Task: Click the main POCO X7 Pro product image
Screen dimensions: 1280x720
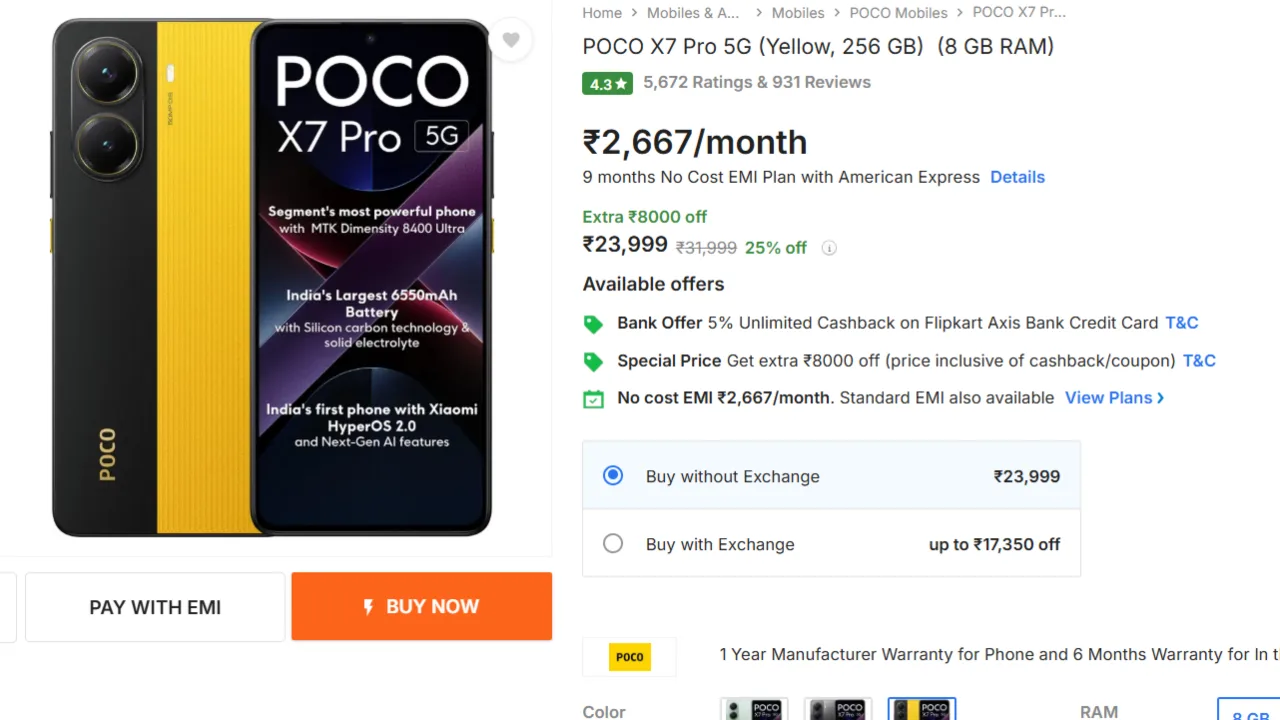Action: (272, 277)
